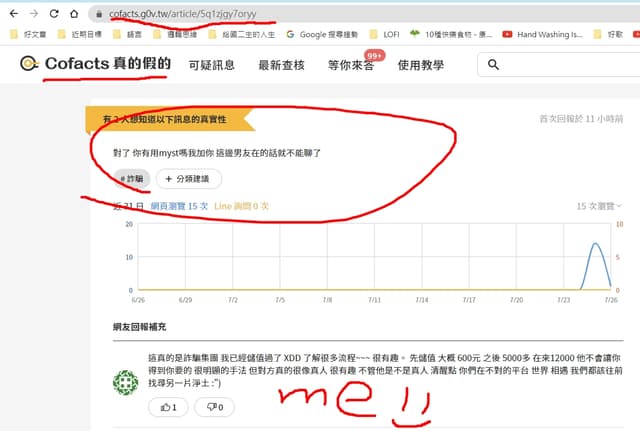Viewport: 640px width, 431px height.
Task: Upvote the comment with thumbs-up 1
Action: point(168,407)
